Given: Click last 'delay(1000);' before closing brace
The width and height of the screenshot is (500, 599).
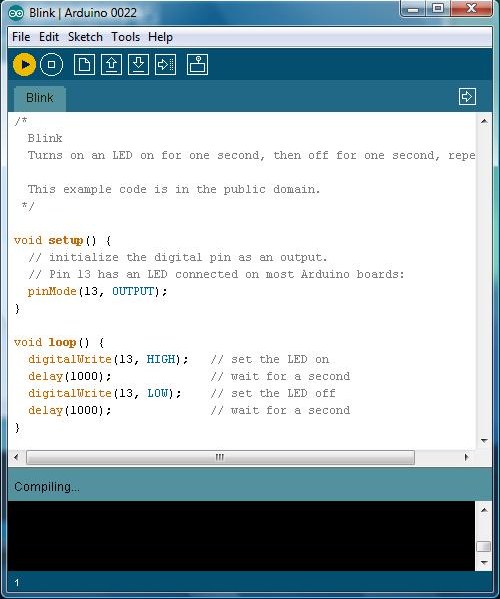Looking at the screenshot, I should 70,410.
